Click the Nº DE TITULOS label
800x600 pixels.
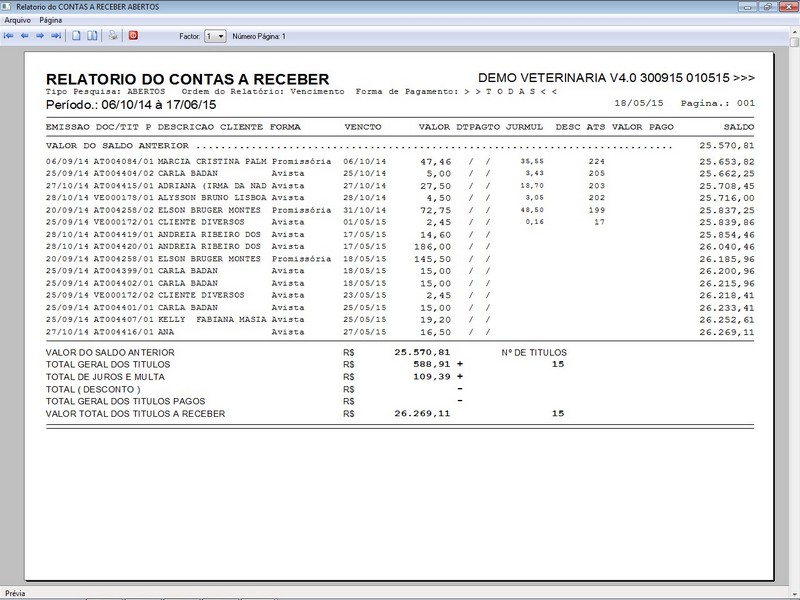point(534,353)
